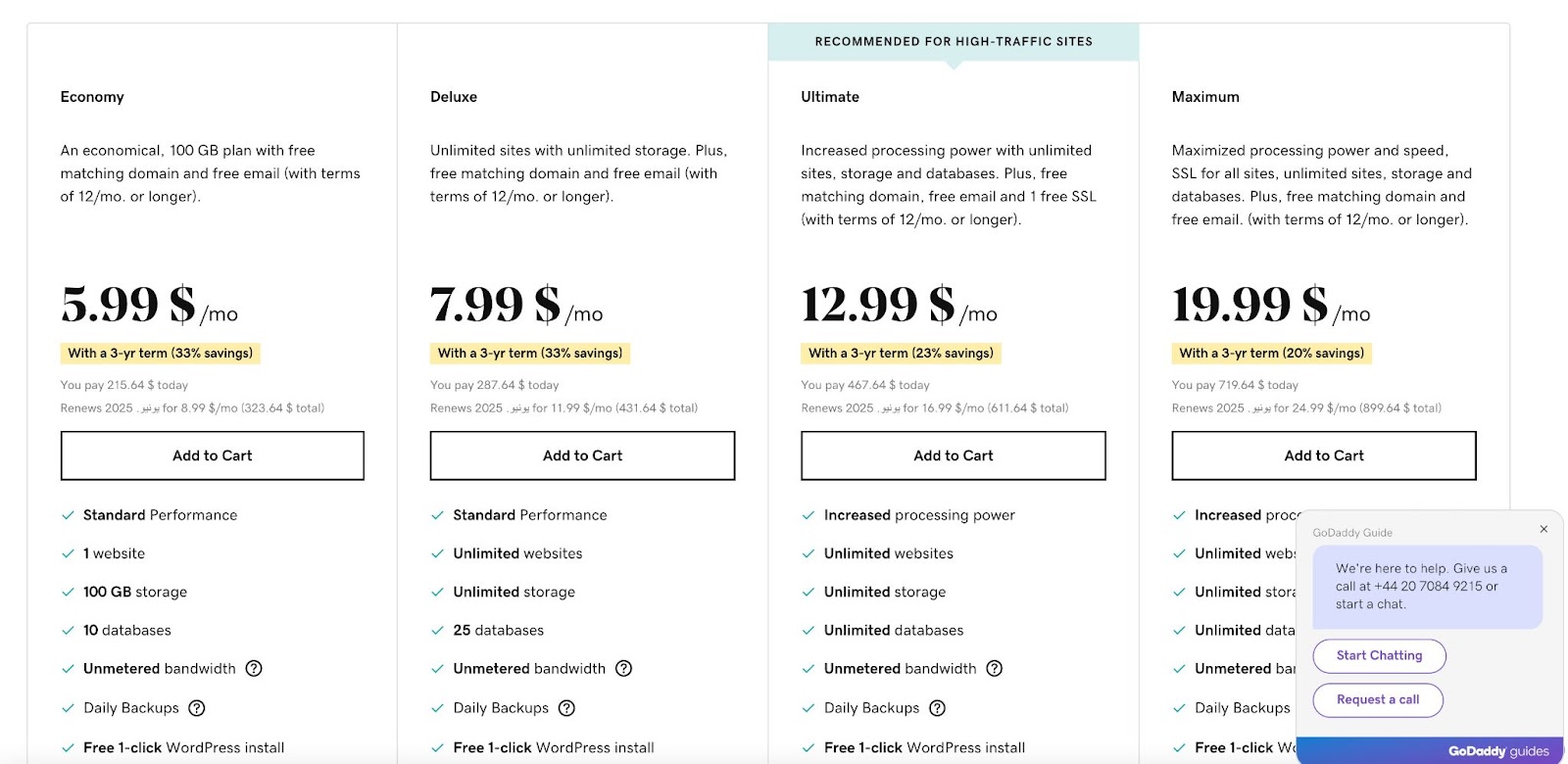Click question mark by Ultimate Daily Backups
The height and width of the screenshot is (764, 1568).
938,708
